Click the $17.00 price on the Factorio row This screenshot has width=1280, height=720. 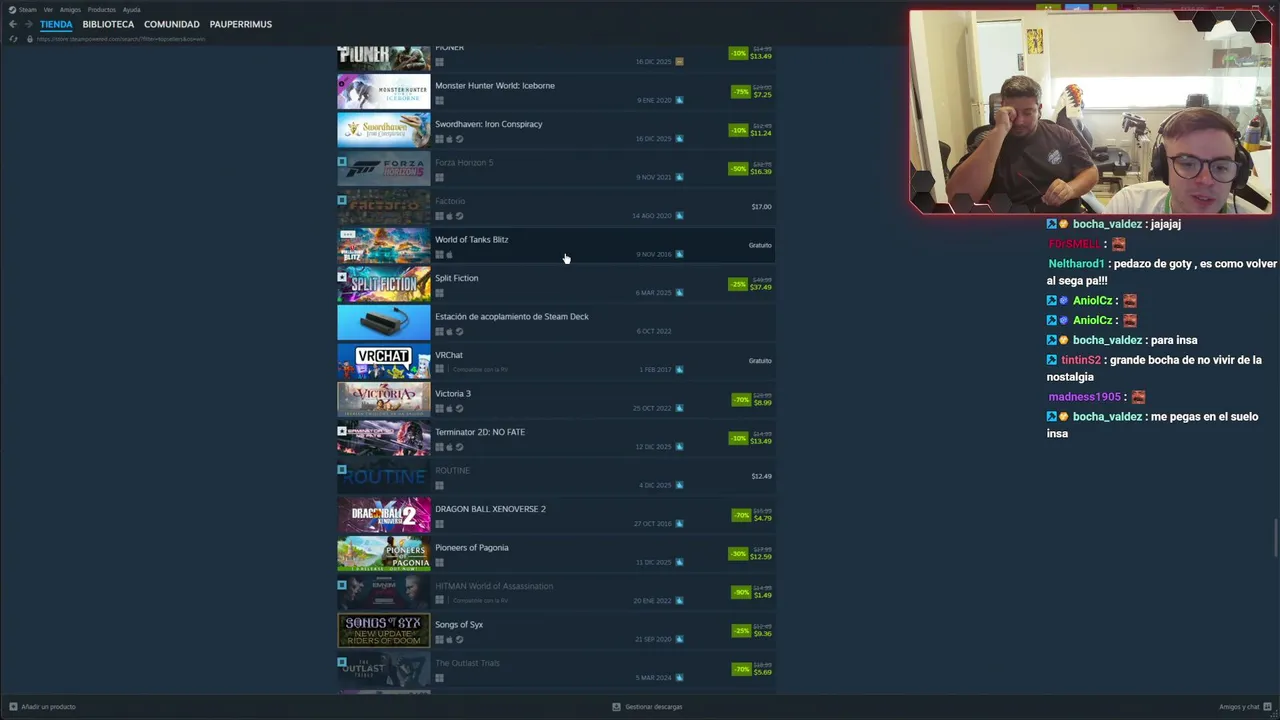point(761,207)
